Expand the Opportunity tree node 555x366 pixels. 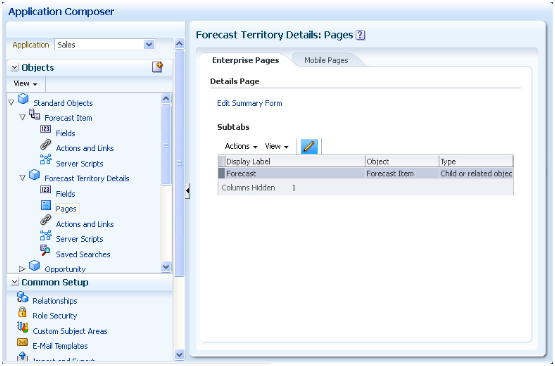pyautogui.click(x=22, y=269)
